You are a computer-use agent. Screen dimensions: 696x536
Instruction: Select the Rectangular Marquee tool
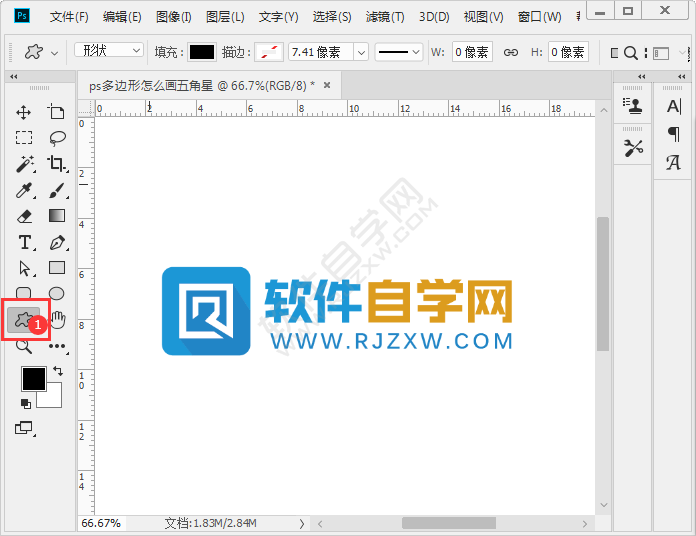click(24, 138)
